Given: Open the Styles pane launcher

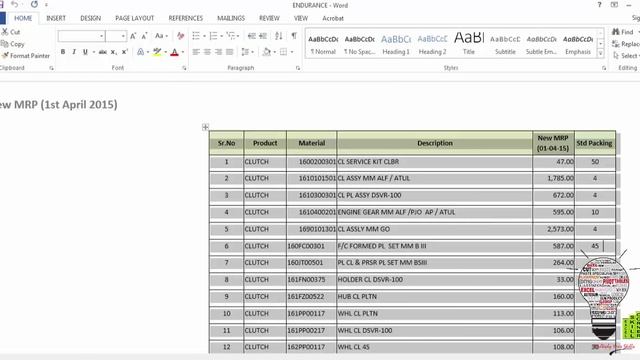Looking at the screenshot, I should pyautogui.click(x=604, y=68).
